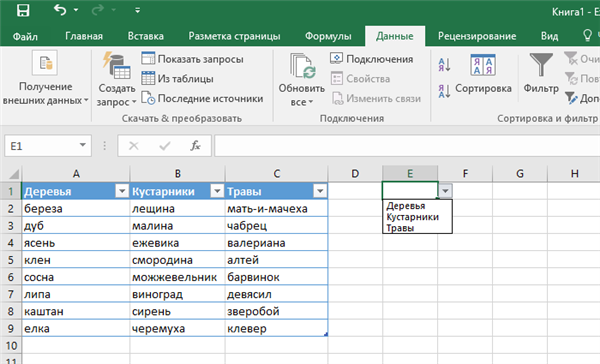Open the filter dropdown on Травы header

(x=320, y=191)
